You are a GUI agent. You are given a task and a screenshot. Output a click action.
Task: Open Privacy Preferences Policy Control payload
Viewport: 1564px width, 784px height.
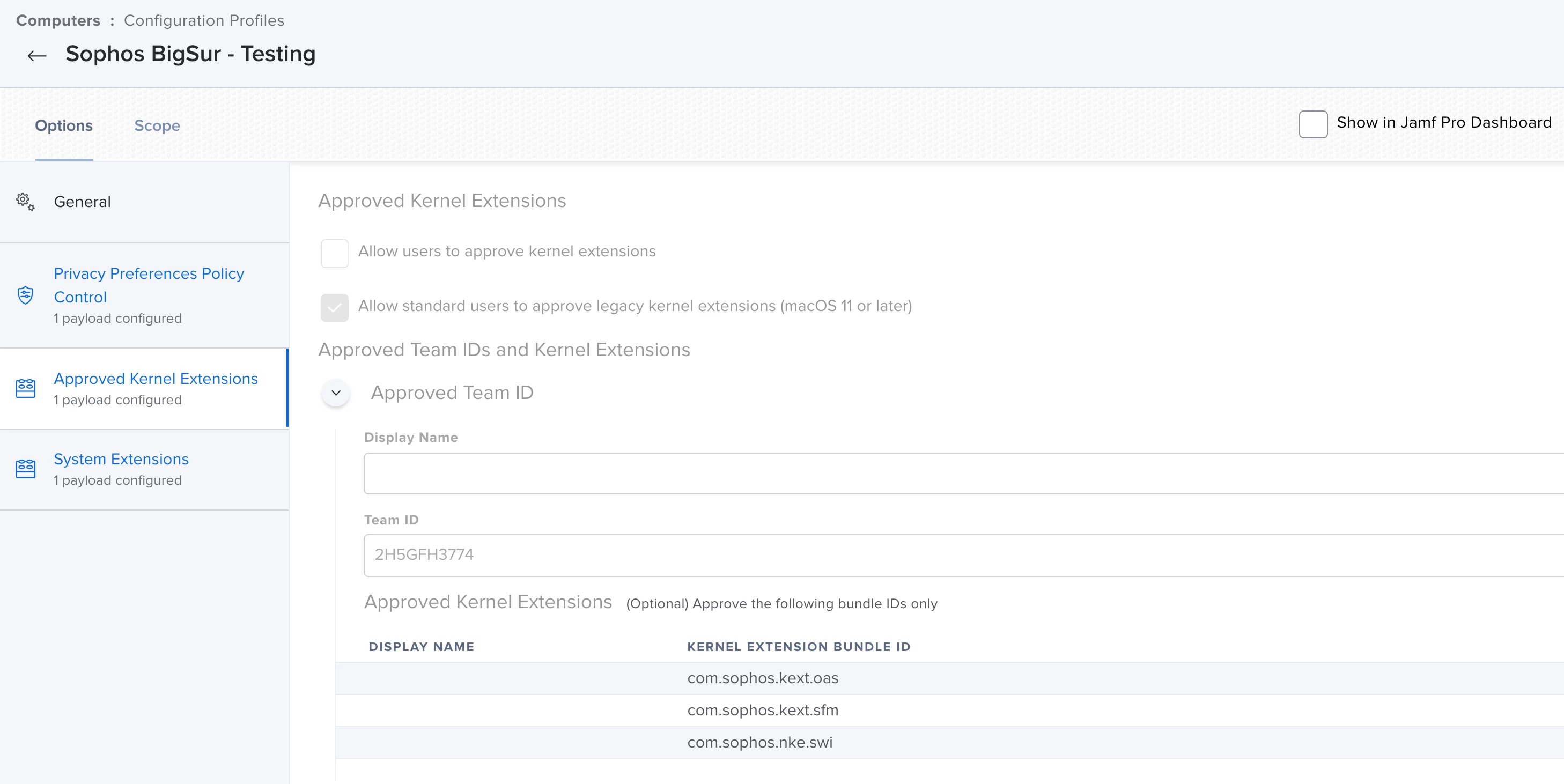144,295
